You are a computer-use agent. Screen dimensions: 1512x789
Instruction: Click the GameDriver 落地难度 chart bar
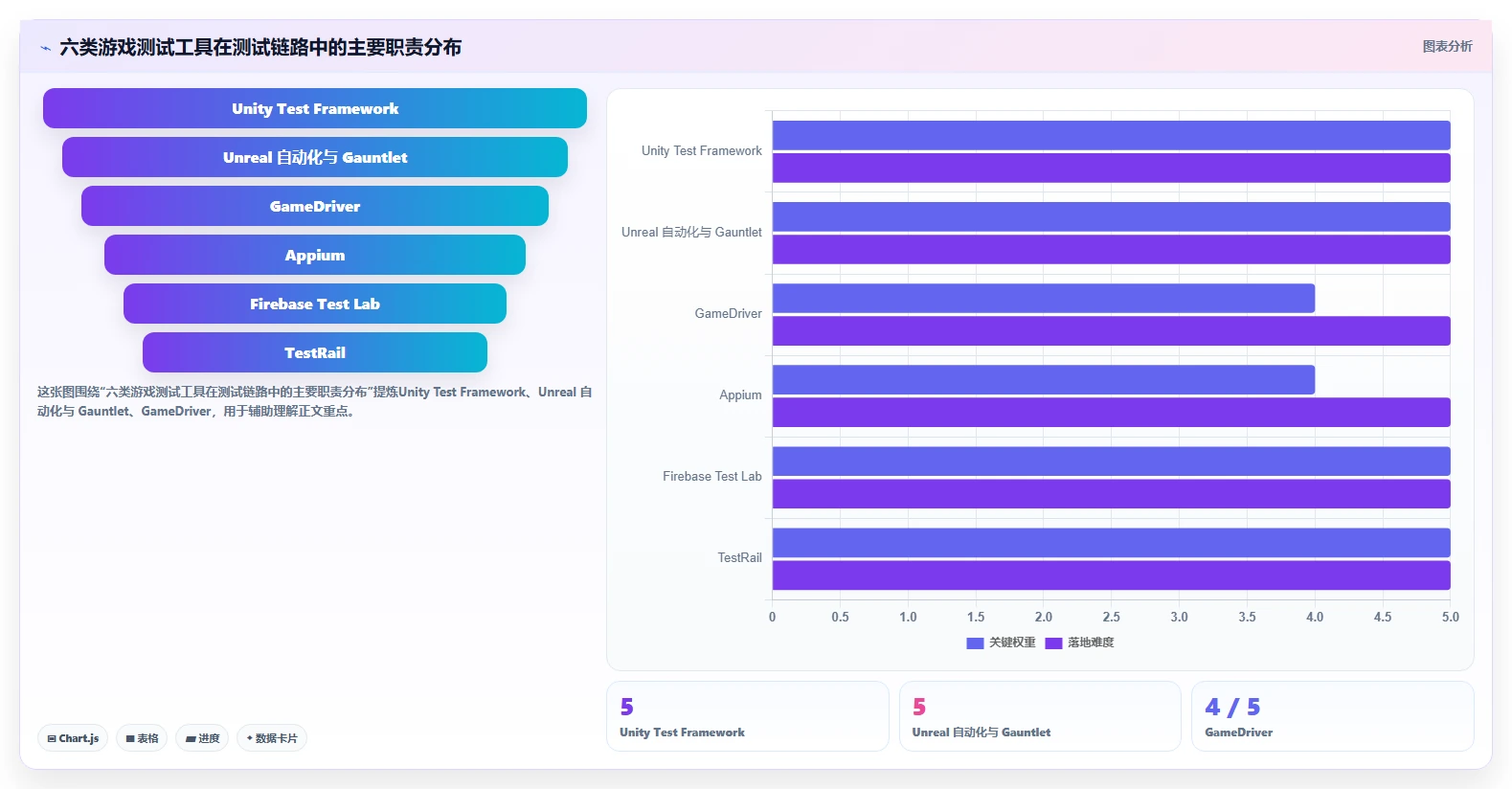(x=1111, y=330)
